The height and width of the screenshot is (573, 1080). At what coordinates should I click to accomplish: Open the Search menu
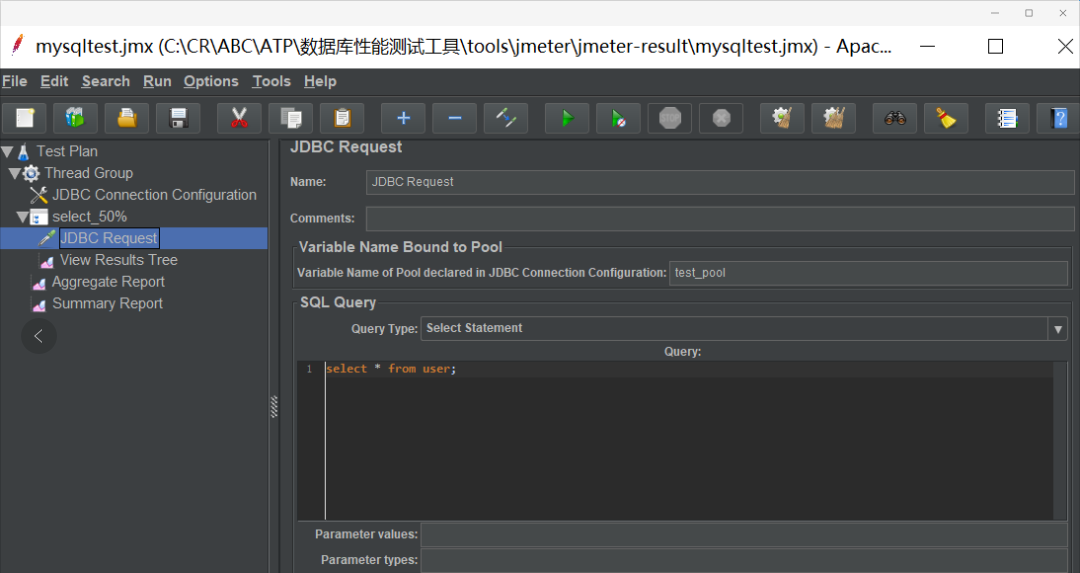point(105,81)
